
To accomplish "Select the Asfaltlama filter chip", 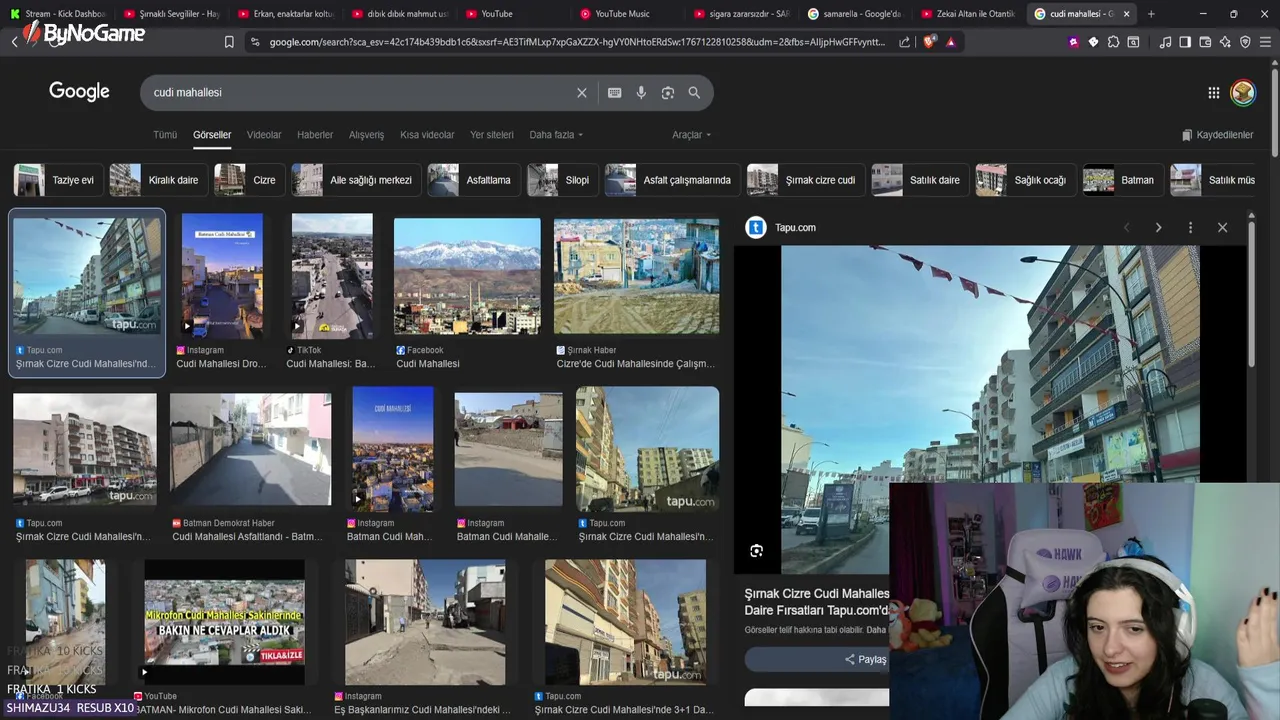I will [x=474, y=180].
